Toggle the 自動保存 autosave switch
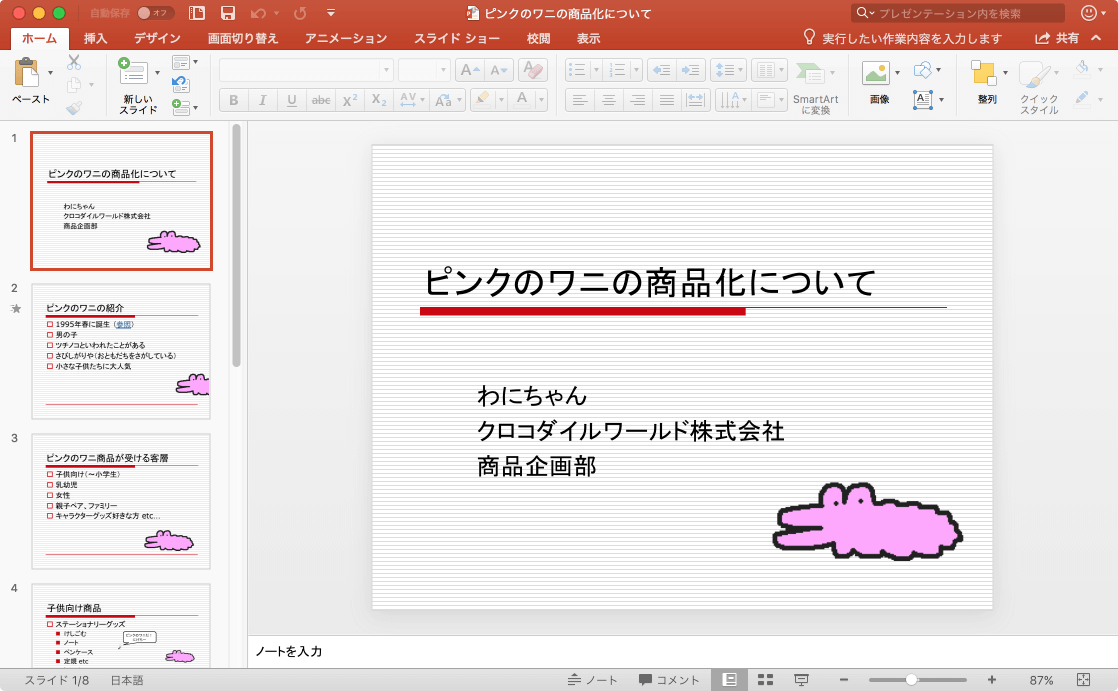The image size is (1118, 691). coord(155,13)
